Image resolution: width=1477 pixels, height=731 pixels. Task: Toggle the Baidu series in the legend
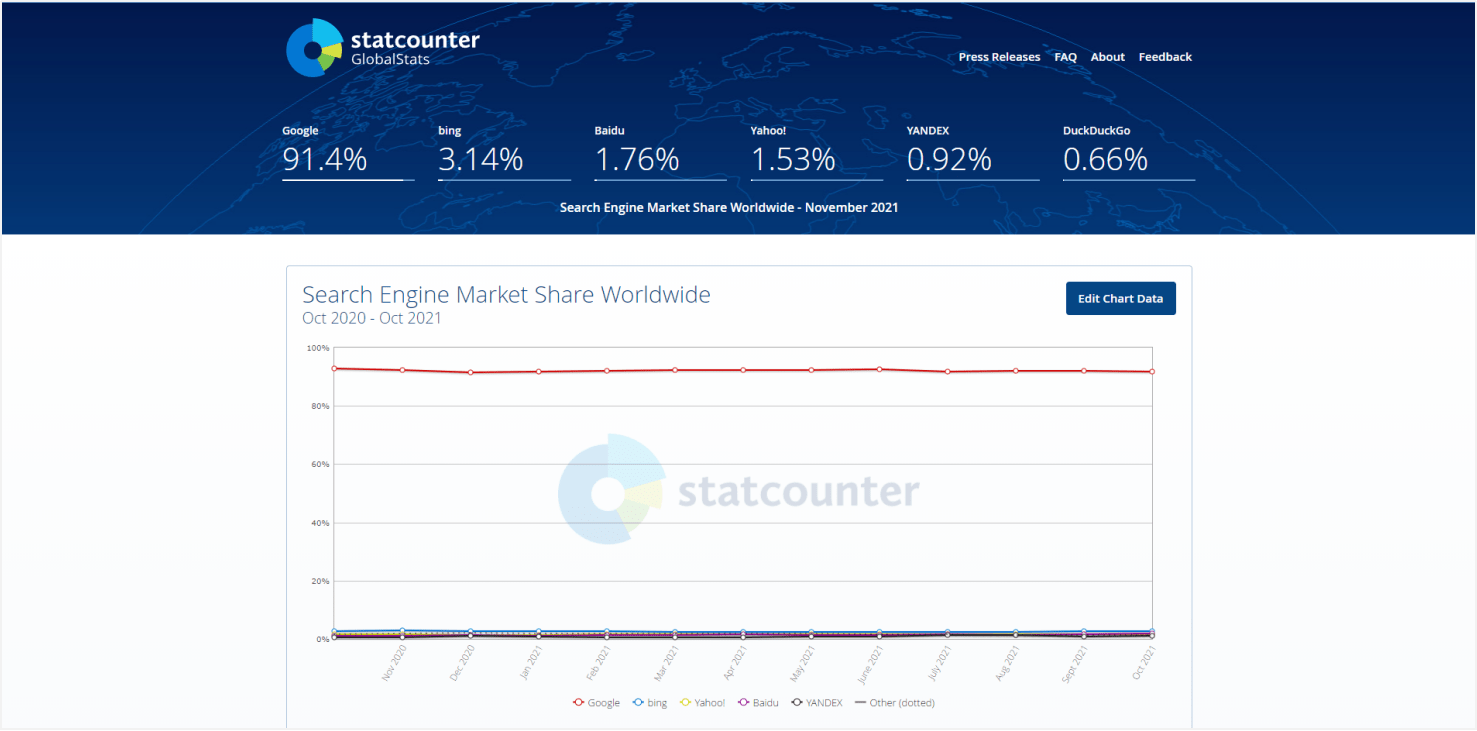point(758,703)
